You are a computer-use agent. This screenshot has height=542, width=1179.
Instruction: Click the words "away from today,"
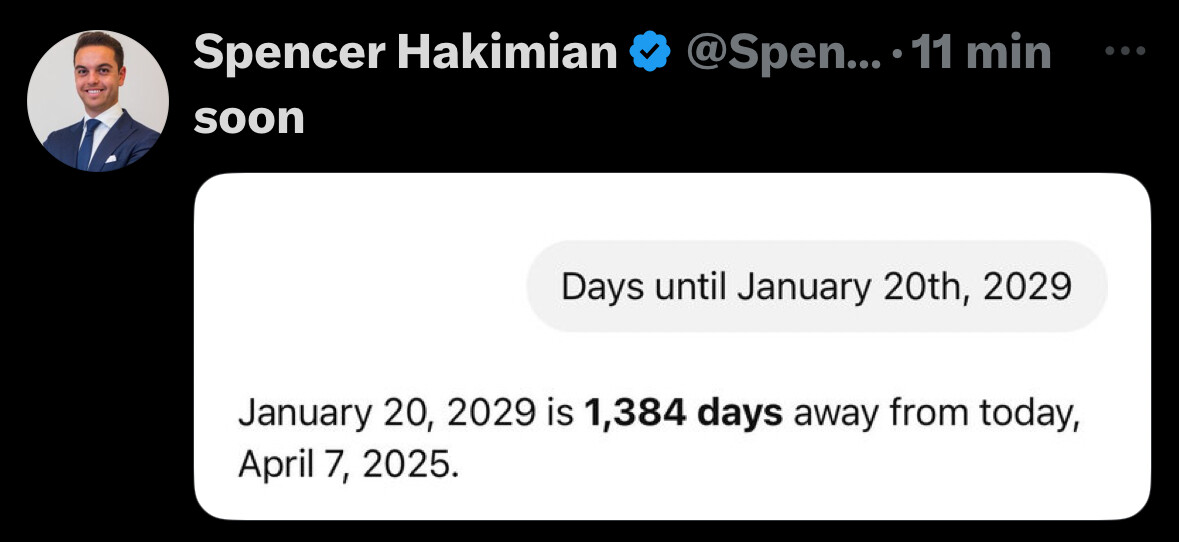(937, 416)
